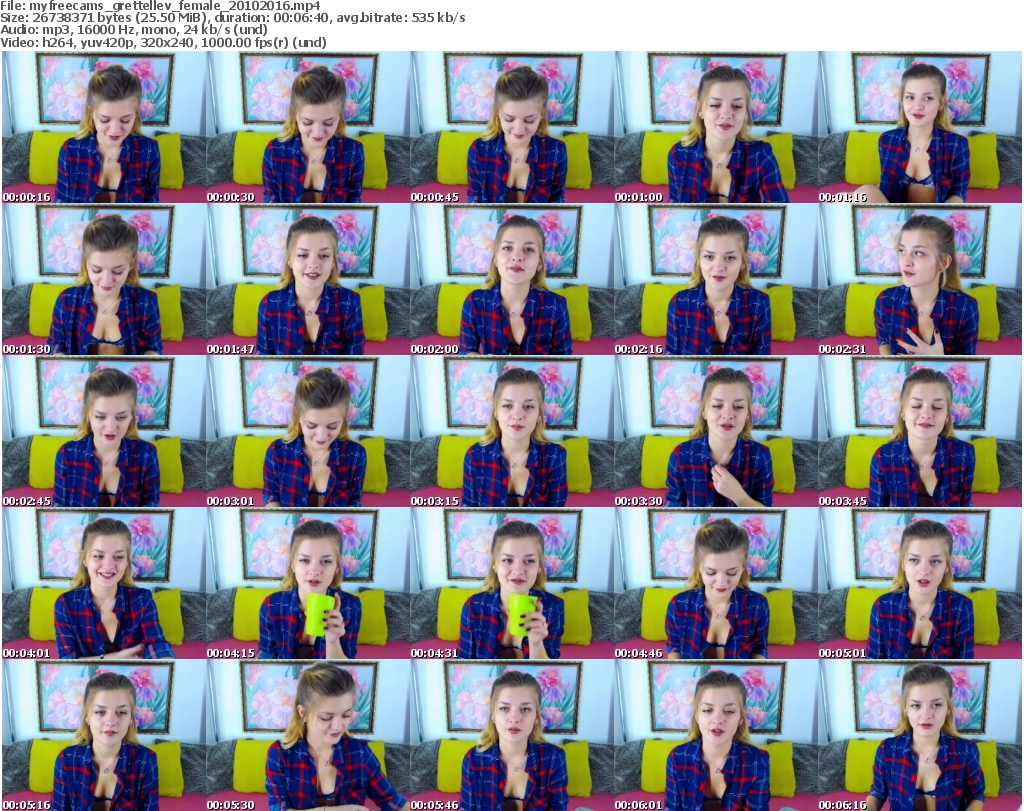Click the Video h264 info line
This screenshot has height=811, width=1024.
click(164, 43)
